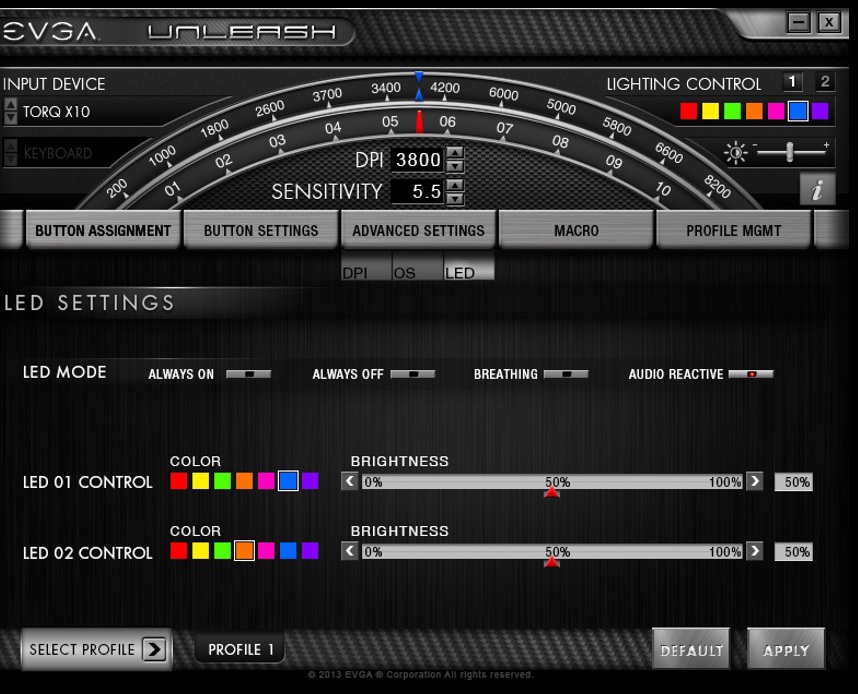Click the LED 01 brightness percentage box
Viewport: 858px width, 694px height.
tap(793, 482)
